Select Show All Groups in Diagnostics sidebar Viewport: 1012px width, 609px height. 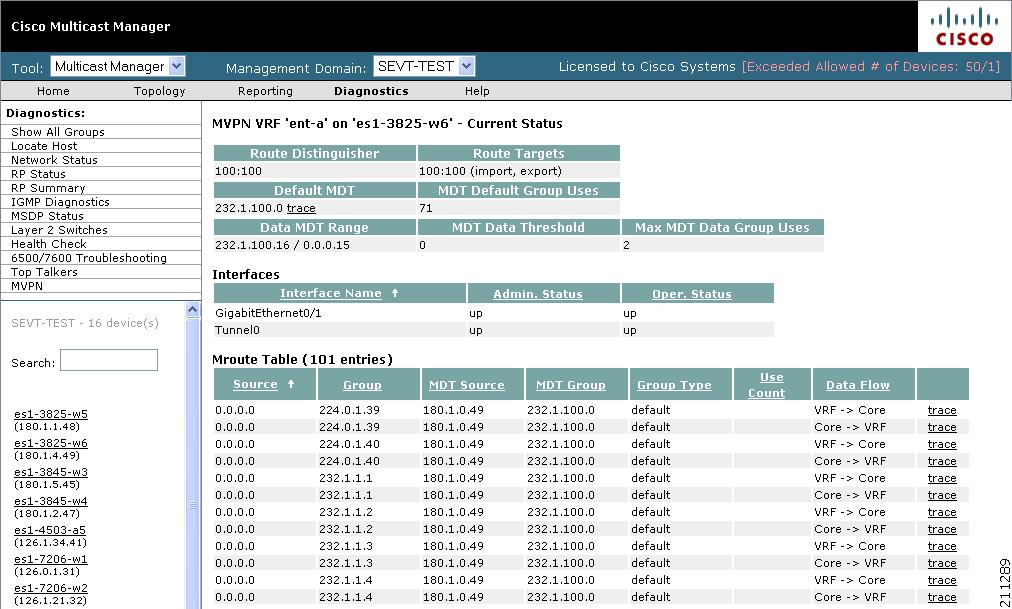tap(58, 131)
